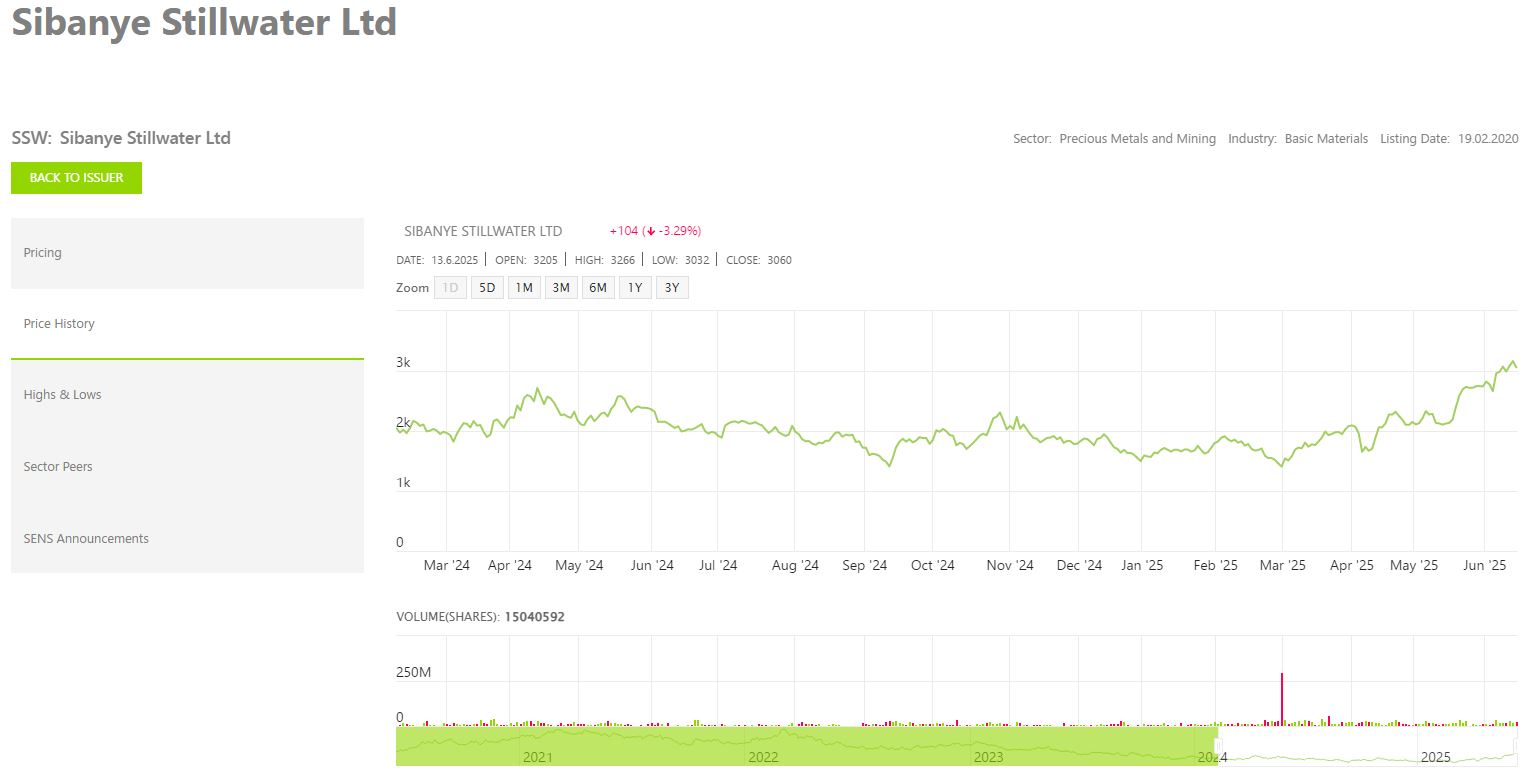The height and width of the screenshot is (773, 1532).
Task: Click the navigator left range handle
Action: click(x=1218, y=745)
